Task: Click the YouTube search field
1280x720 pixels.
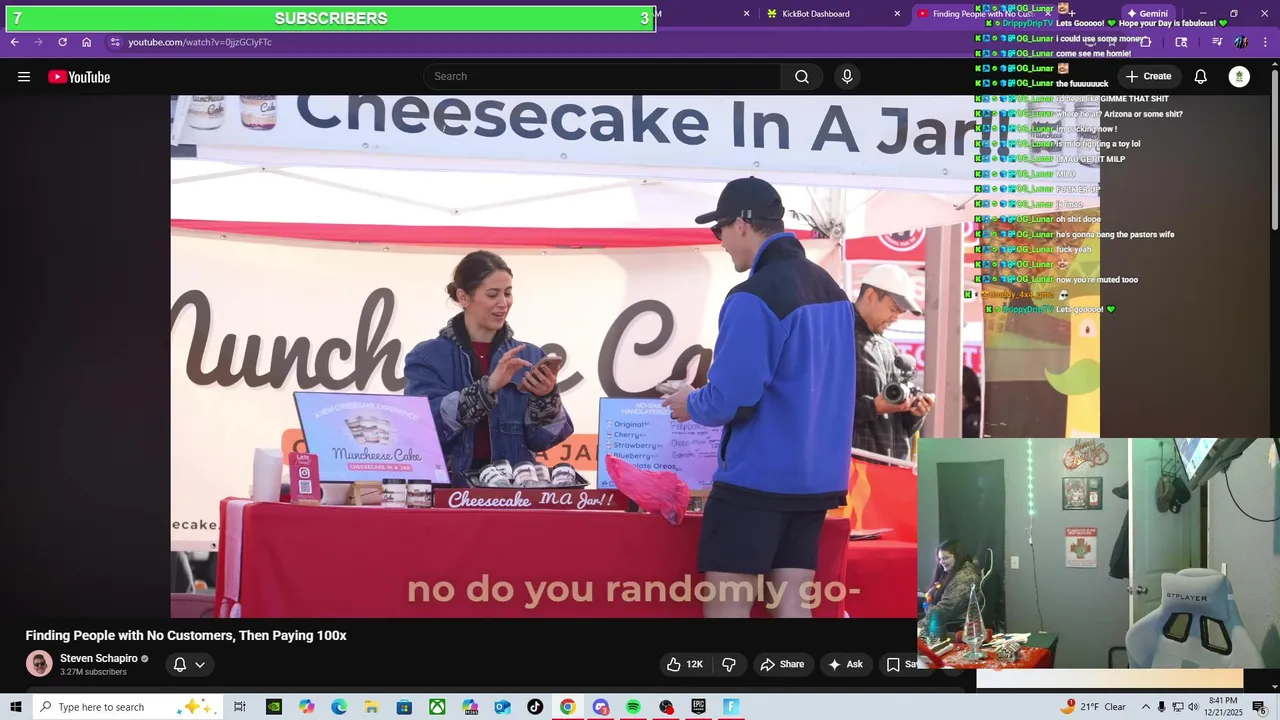Action: coord(603,77)
